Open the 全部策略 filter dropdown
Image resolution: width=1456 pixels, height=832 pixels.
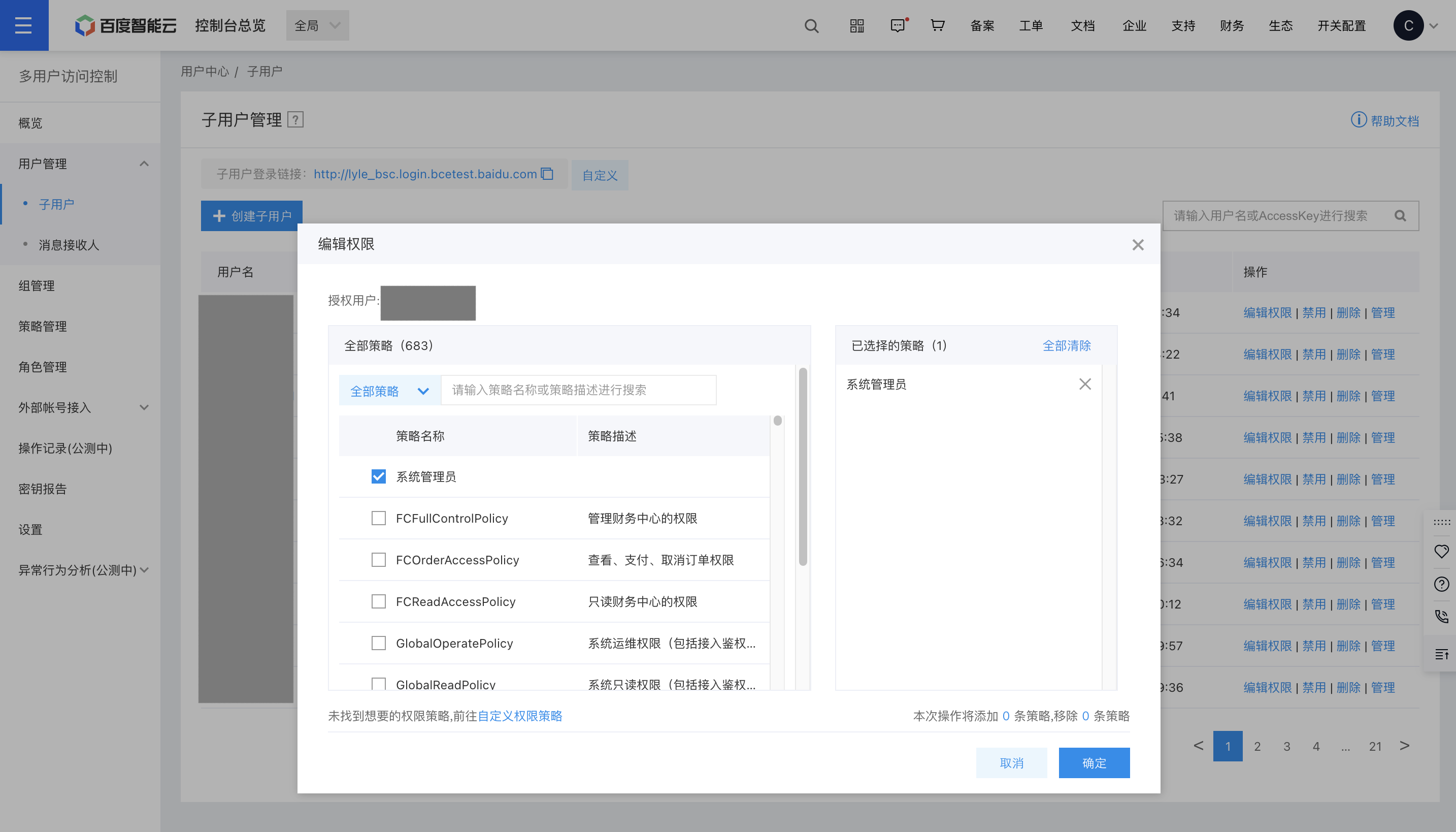point(389,391)
